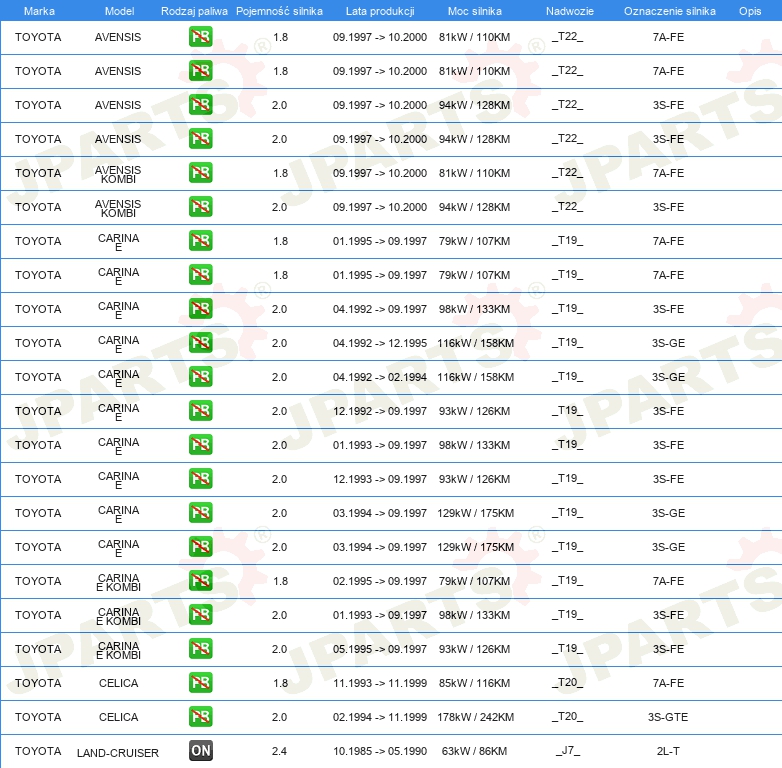Image resolution: width=782 pixels, height=768 pixels.
Task: Select the AVENSIS KOMBI model cell in 2.0 row
Action: tap(118, 208)
